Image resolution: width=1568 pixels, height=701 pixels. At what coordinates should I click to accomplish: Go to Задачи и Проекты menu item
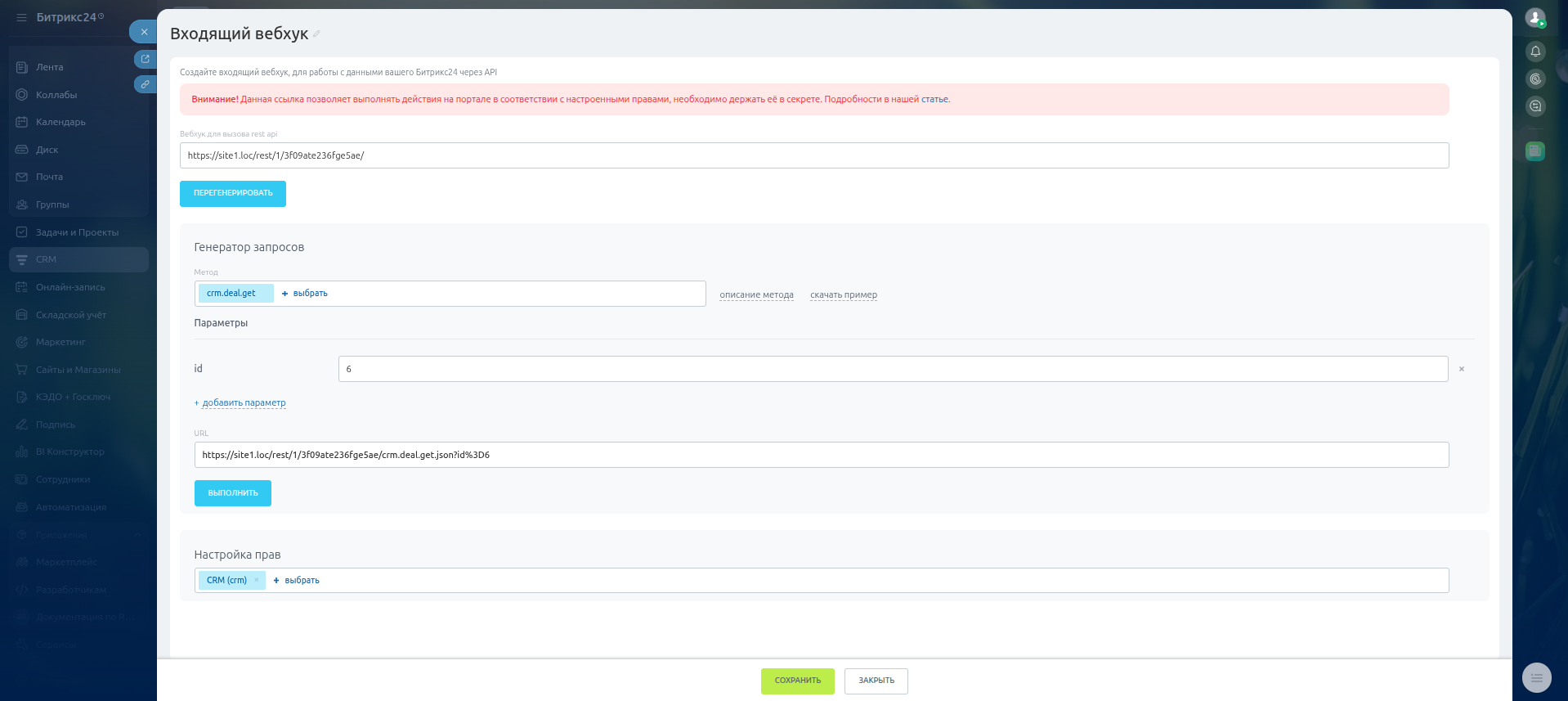pos(77,232)
